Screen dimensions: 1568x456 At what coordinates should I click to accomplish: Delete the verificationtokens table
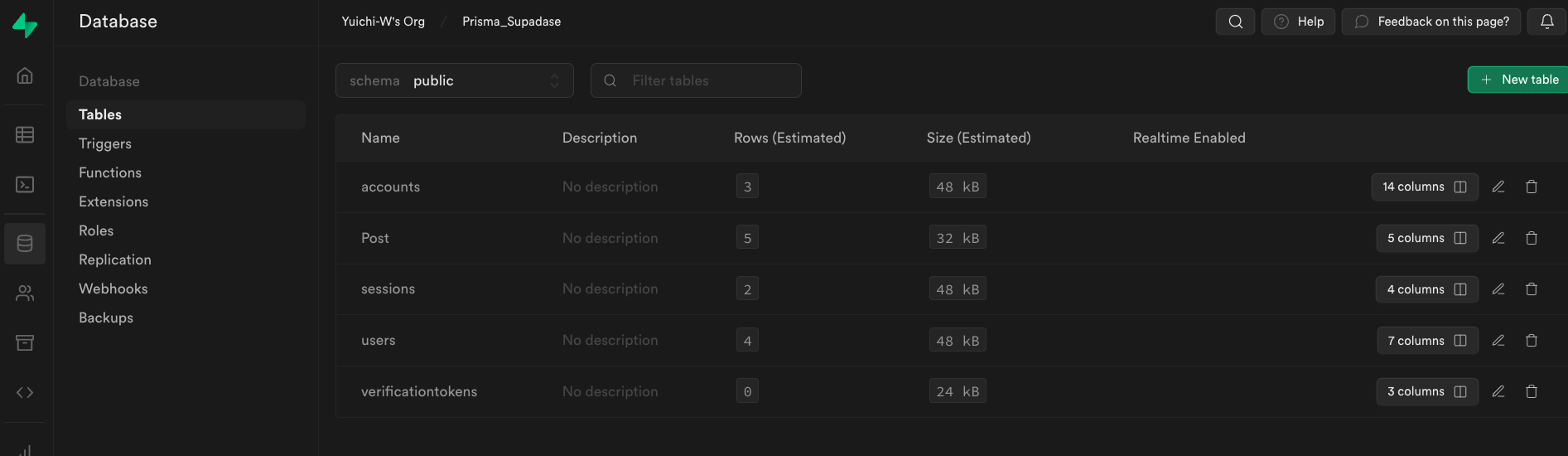point(1531,391)
